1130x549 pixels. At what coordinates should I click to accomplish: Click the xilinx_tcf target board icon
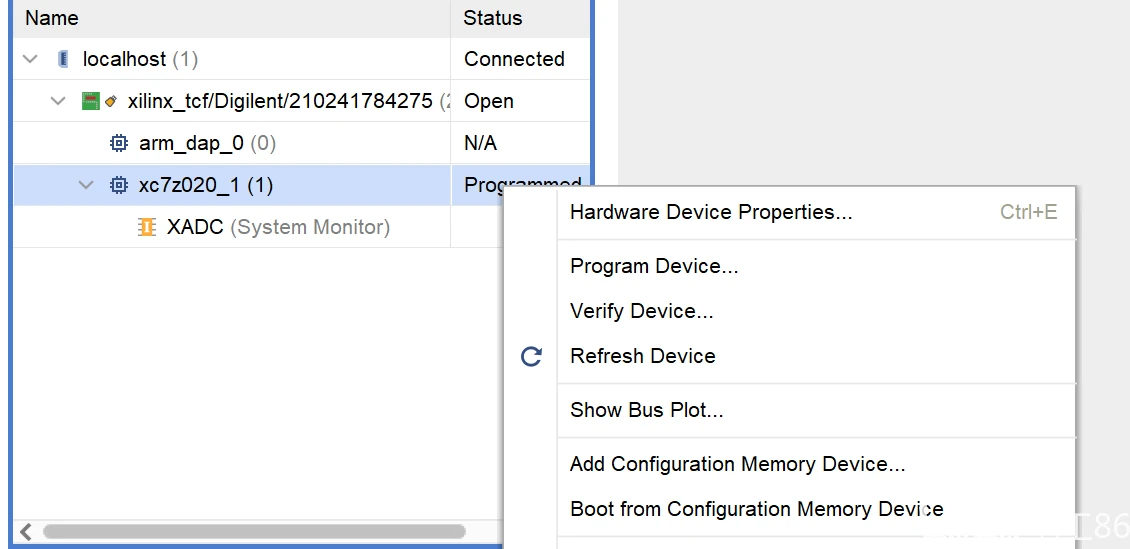pos(91,101)
